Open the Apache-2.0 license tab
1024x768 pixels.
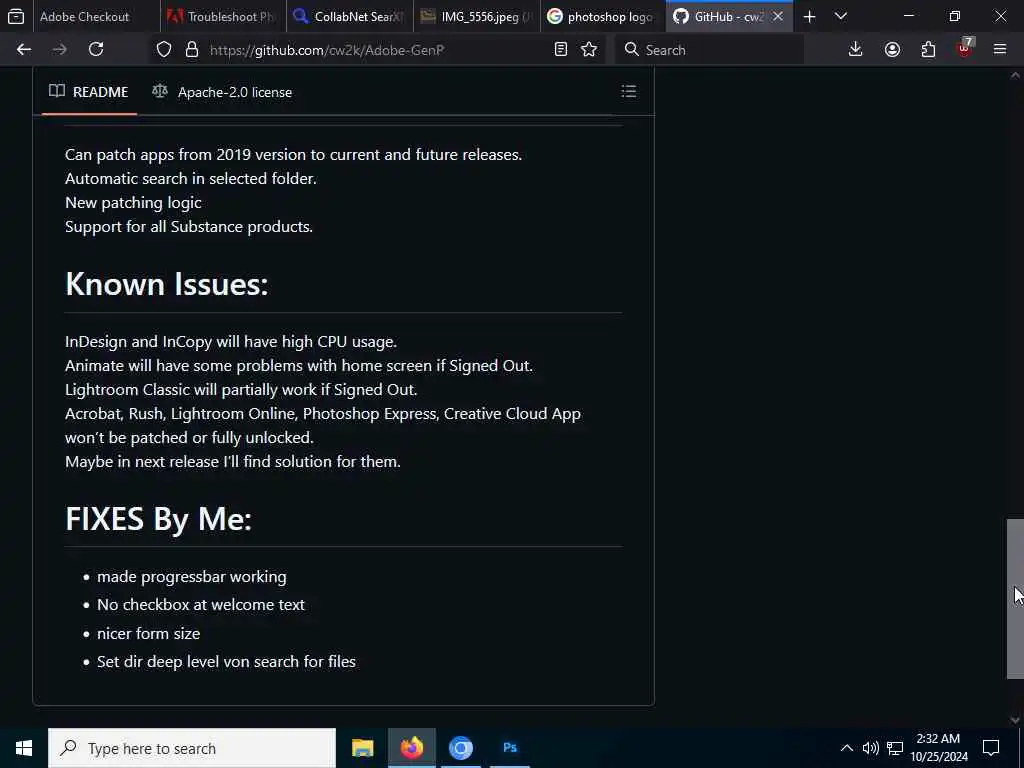(x=222, y=92)
